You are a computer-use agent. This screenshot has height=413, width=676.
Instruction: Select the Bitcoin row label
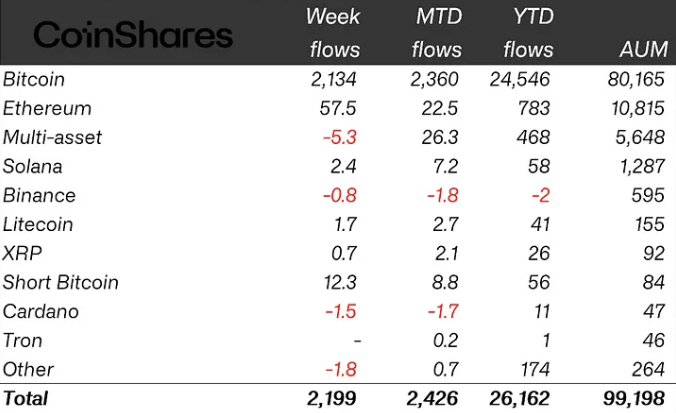33,79
